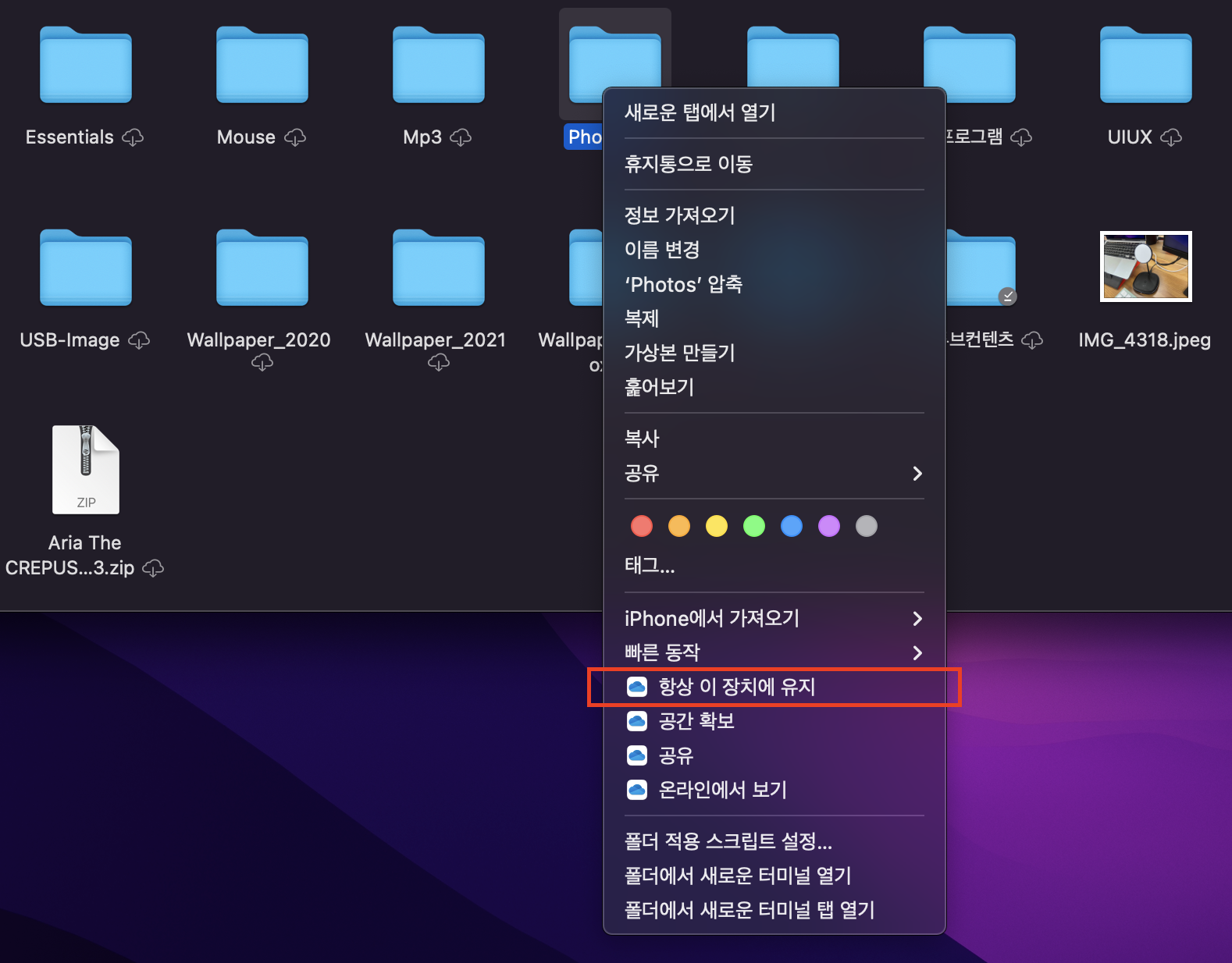
Task: Click cloud icon below Wallpaper_2020 label
Action: coord(262,362)
